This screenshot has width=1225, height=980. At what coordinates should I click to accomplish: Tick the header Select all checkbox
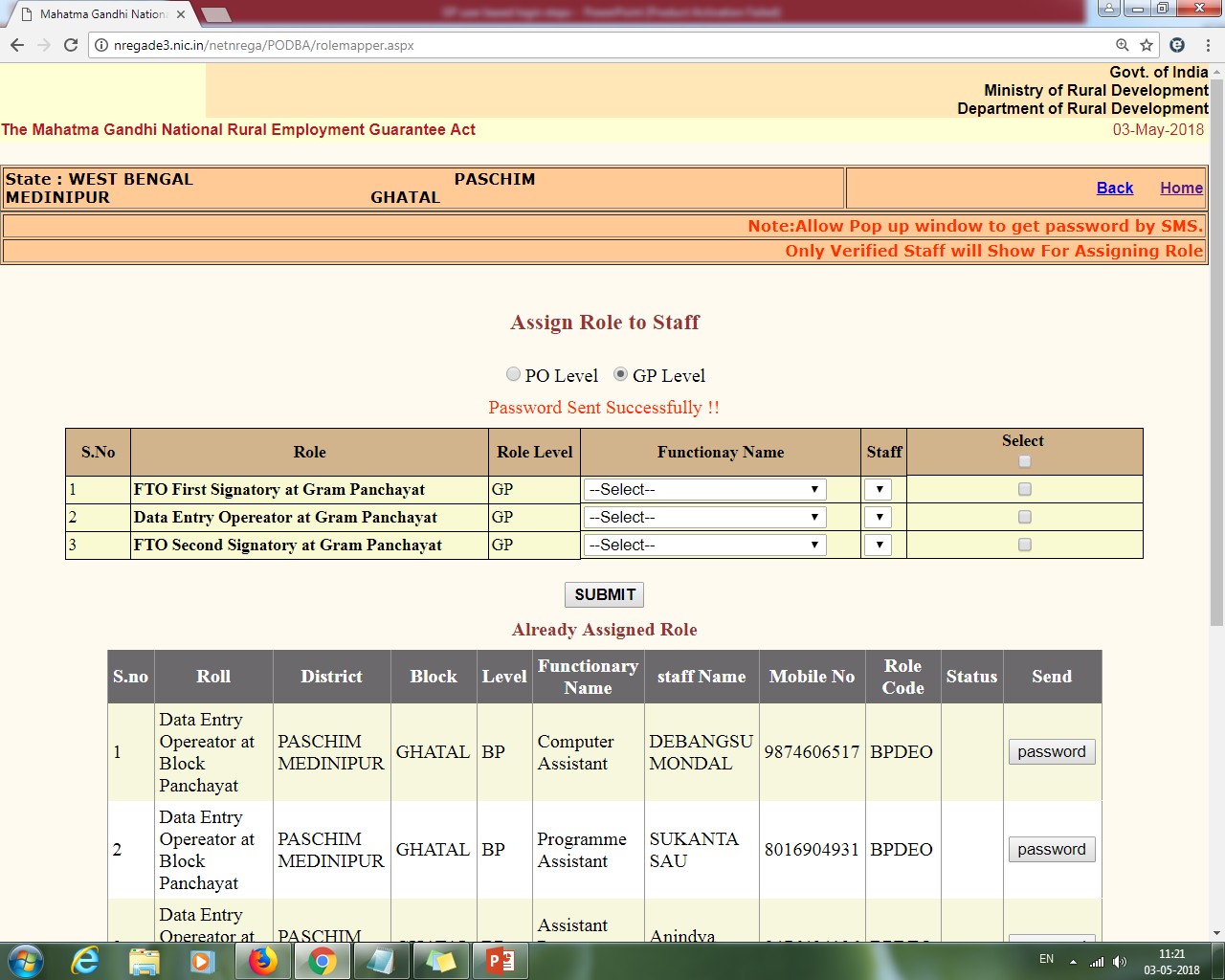coord(1025,461)
